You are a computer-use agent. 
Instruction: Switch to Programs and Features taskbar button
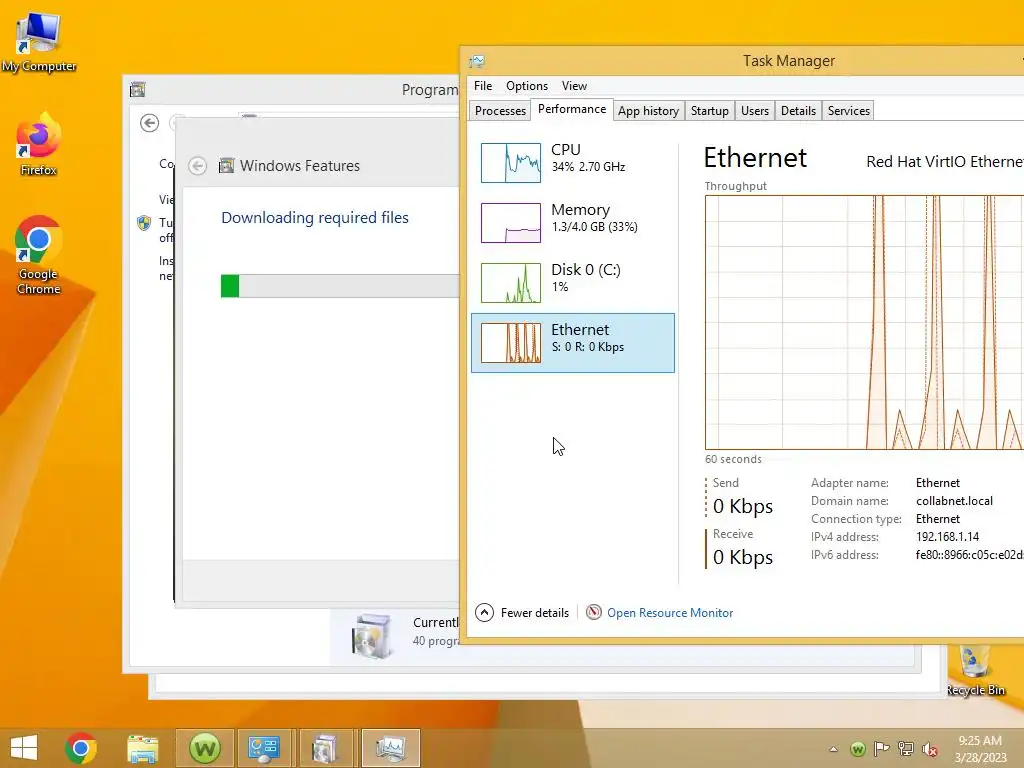(x=325, y=748)
